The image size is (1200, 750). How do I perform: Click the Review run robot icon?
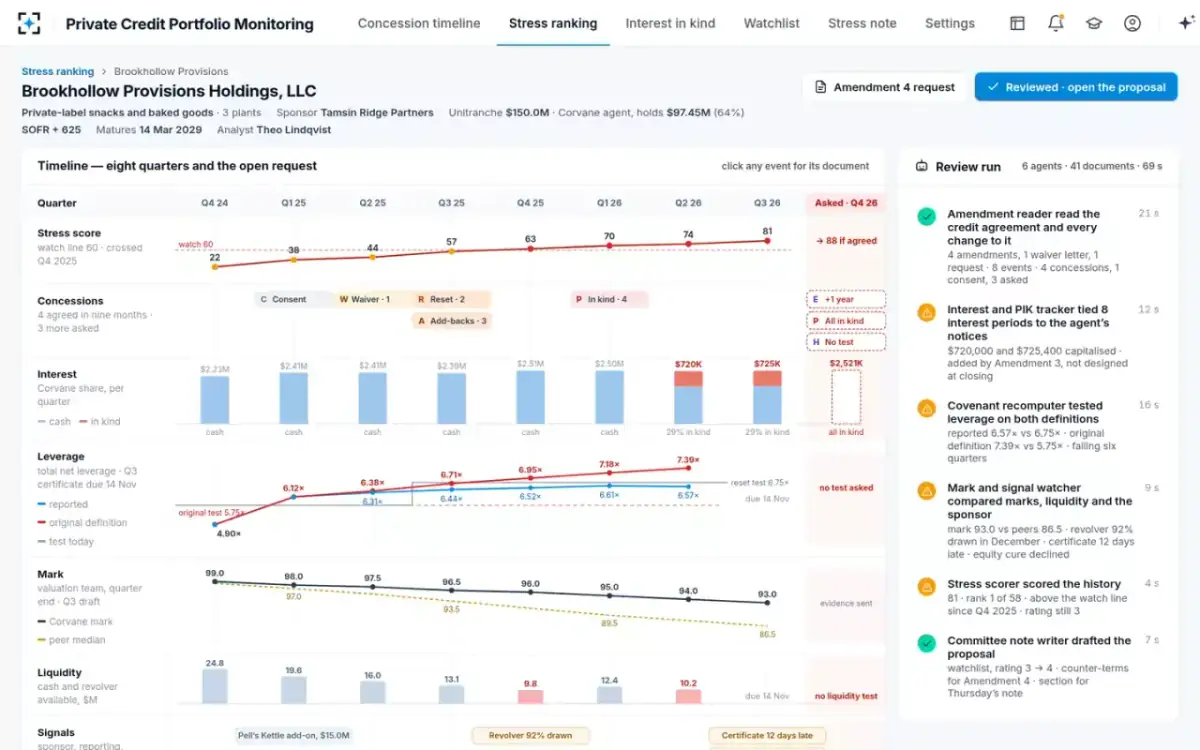tap(922, 167)
